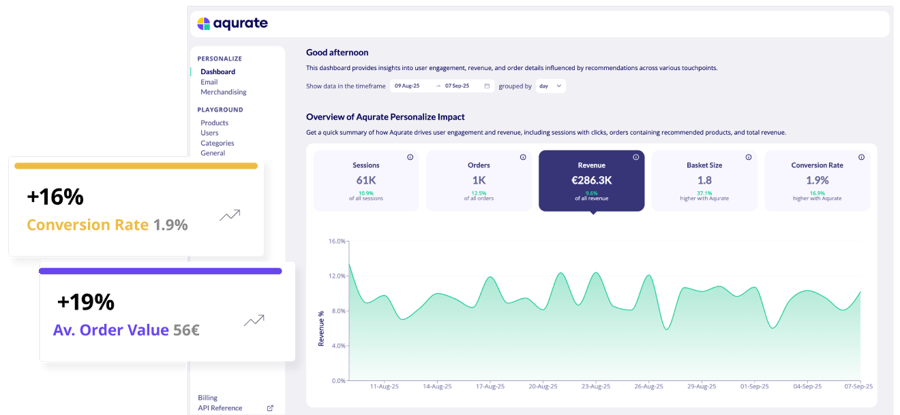Open Products under Playground
This screenshot has width=900, height=415.
(x=214, y=123)
